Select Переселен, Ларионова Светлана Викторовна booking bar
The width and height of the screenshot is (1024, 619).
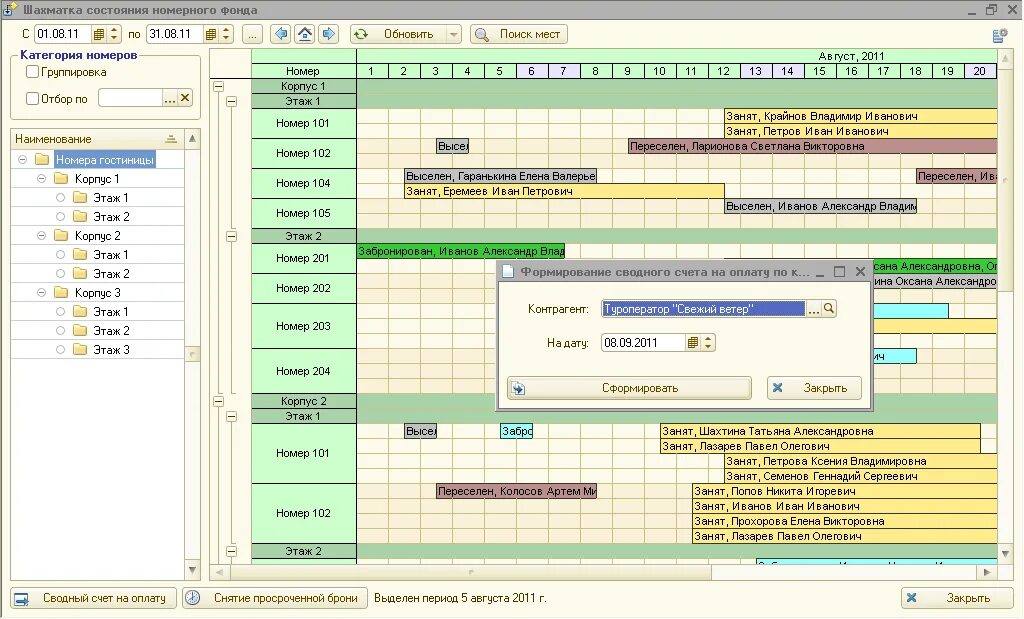[812, 146]
